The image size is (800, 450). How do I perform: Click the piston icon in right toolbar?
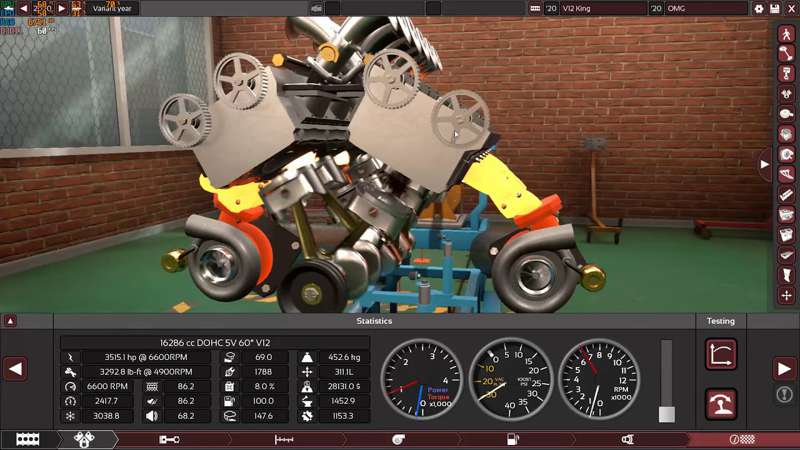tap(786, 74)
